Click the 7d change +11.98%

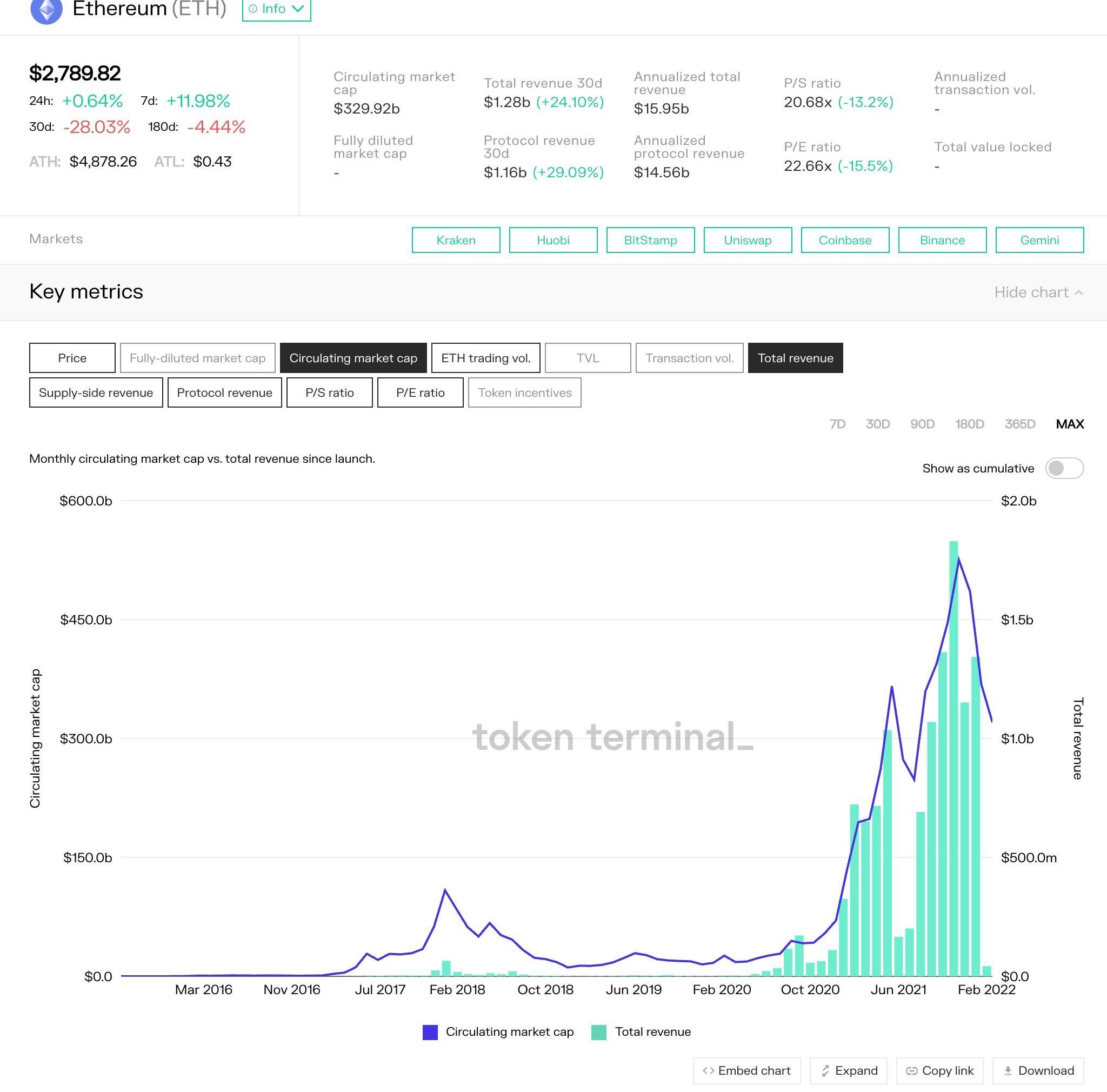click(198, 101)
